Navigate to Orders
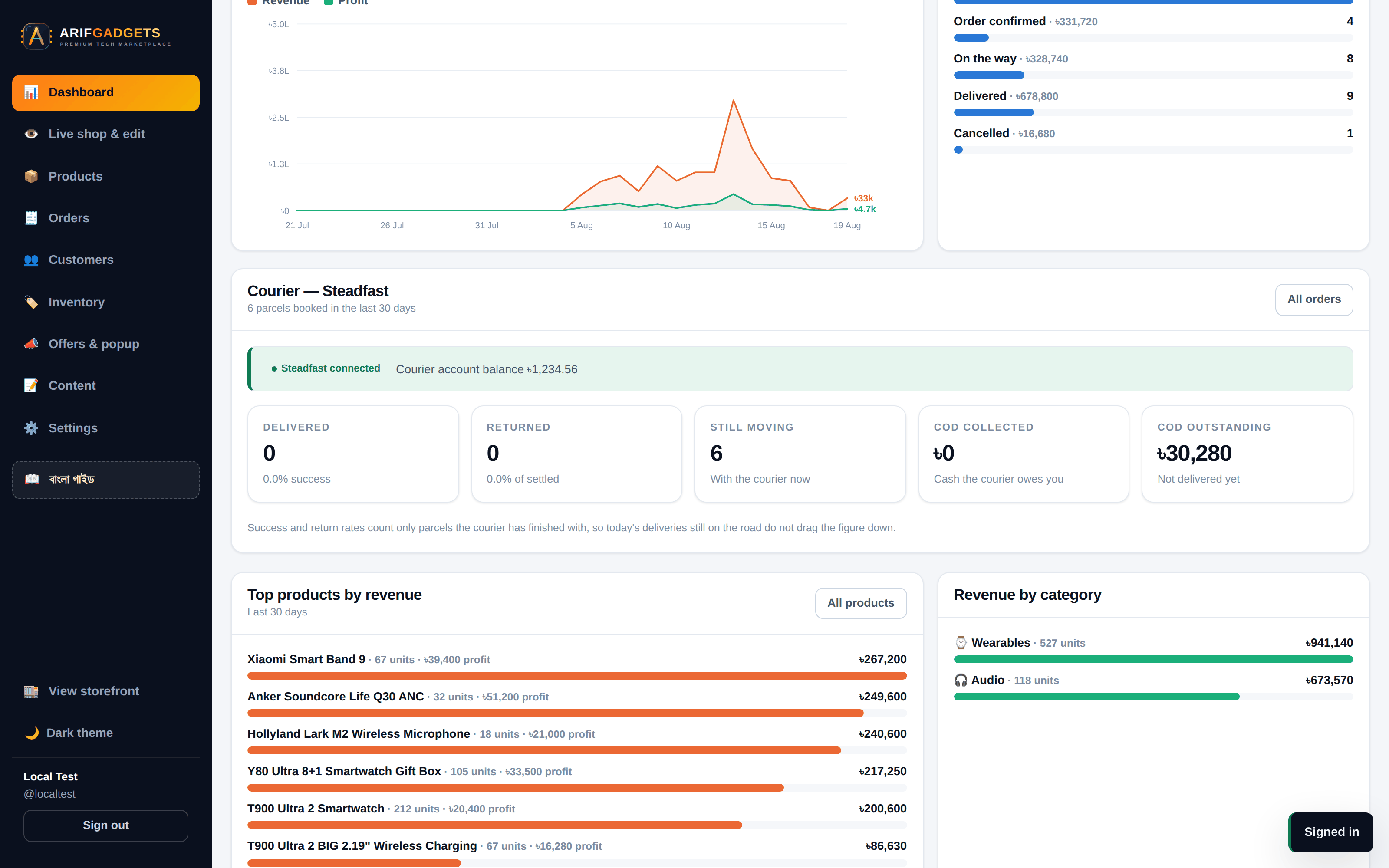The image size is (1389, 868). pyautogui.click(x=105, y=218)
